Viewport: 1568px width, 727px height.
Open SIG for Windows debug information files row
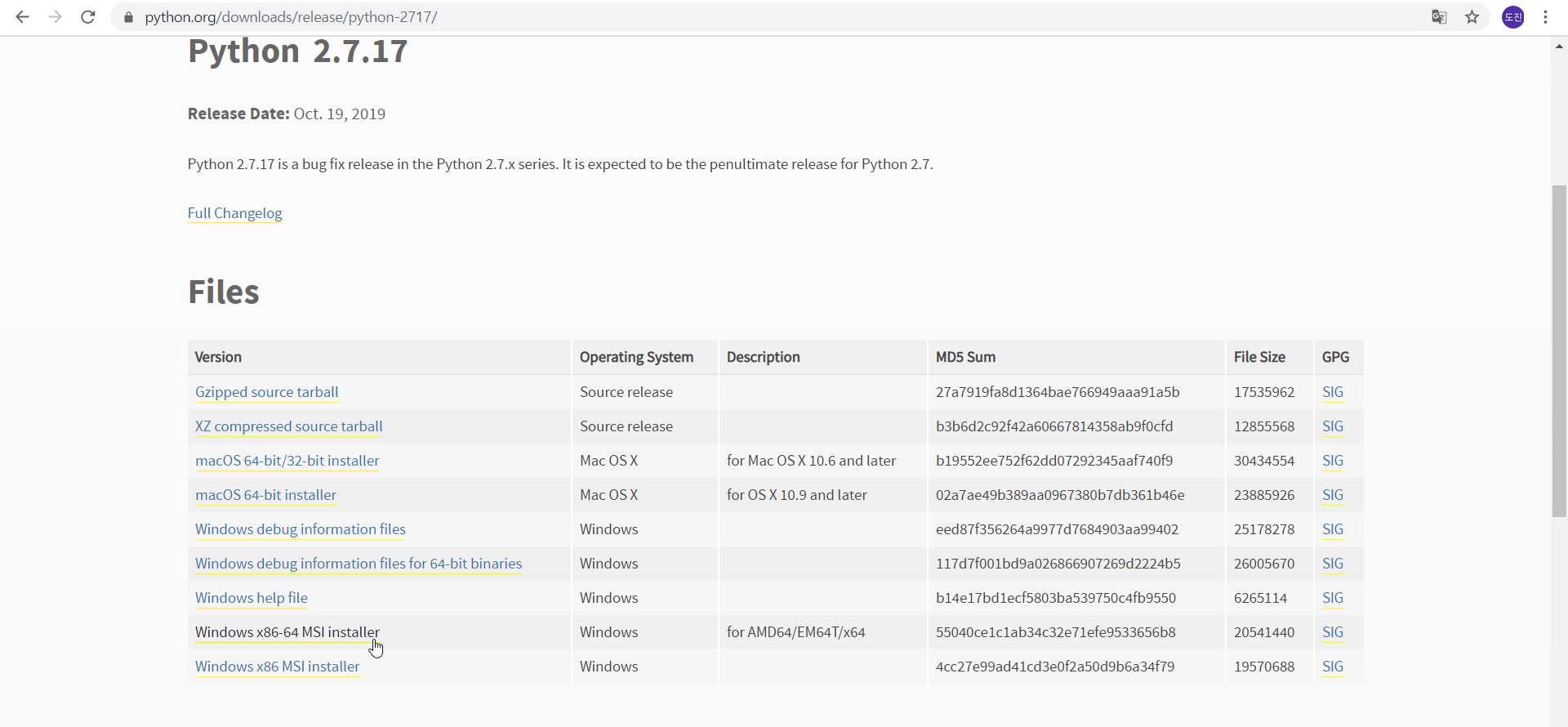coord(1333,529)
